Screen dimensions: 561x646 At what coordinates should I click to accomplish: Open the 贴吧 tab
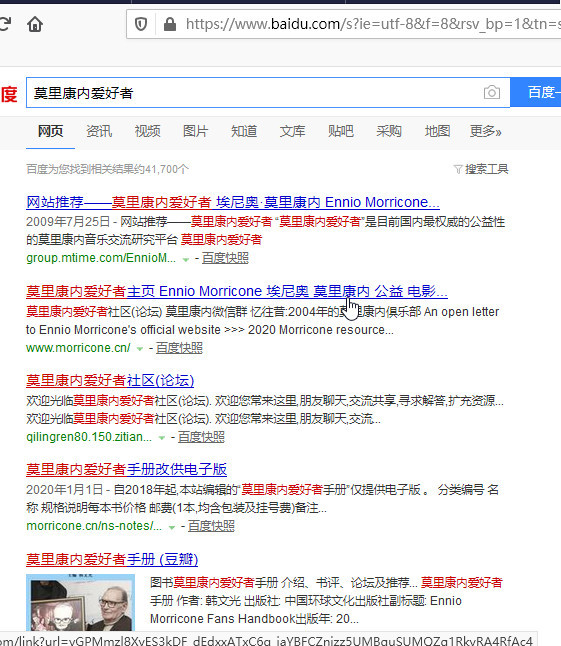(x=341, y=131)
